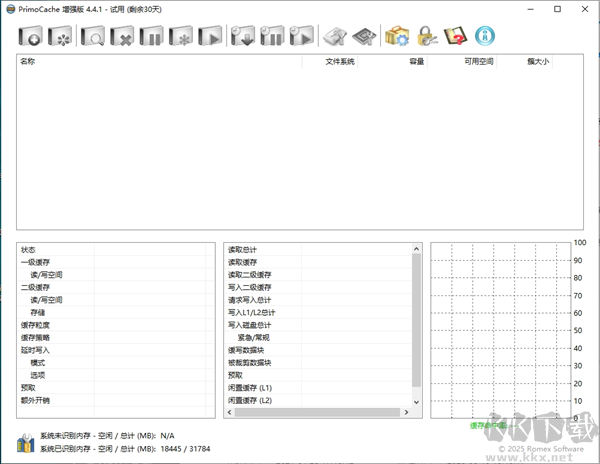Screen dimensions: 600x464
Task: Click the 容量 column header
Action: [416, 62]
